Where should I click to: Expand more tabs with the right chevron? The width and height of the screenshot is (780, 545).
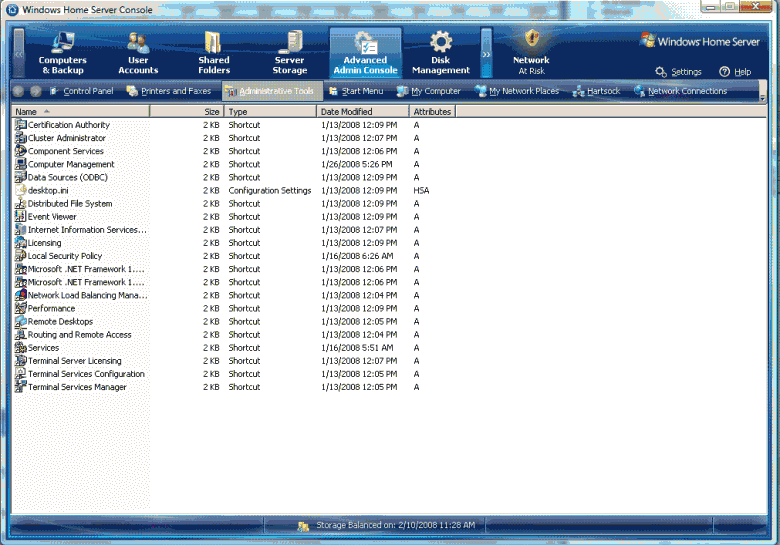486,53
